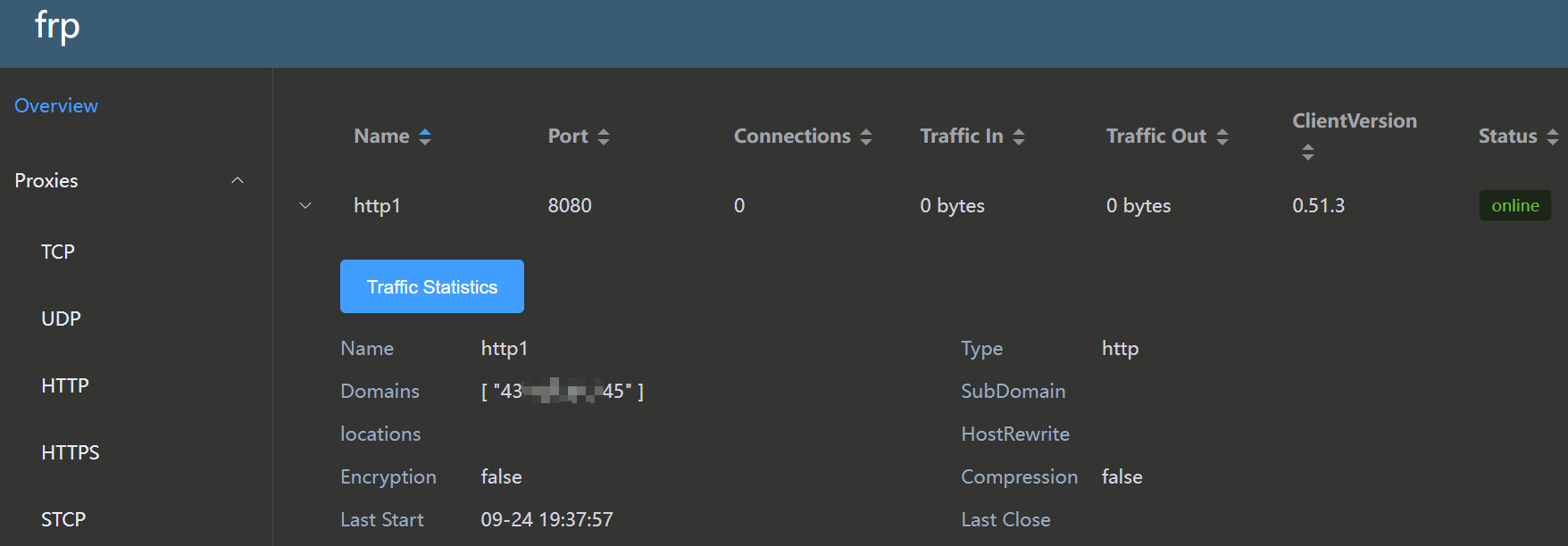Open the Overview page
1568x546 pixels.
56,105
